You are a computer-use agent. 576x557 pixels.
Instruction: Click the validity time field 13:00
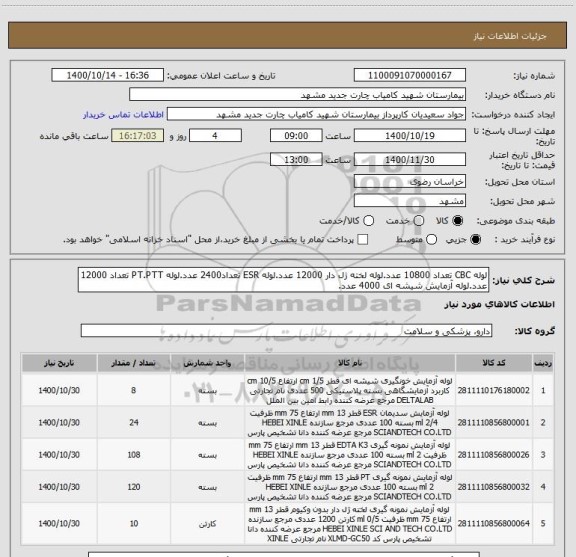click(296, 160)
